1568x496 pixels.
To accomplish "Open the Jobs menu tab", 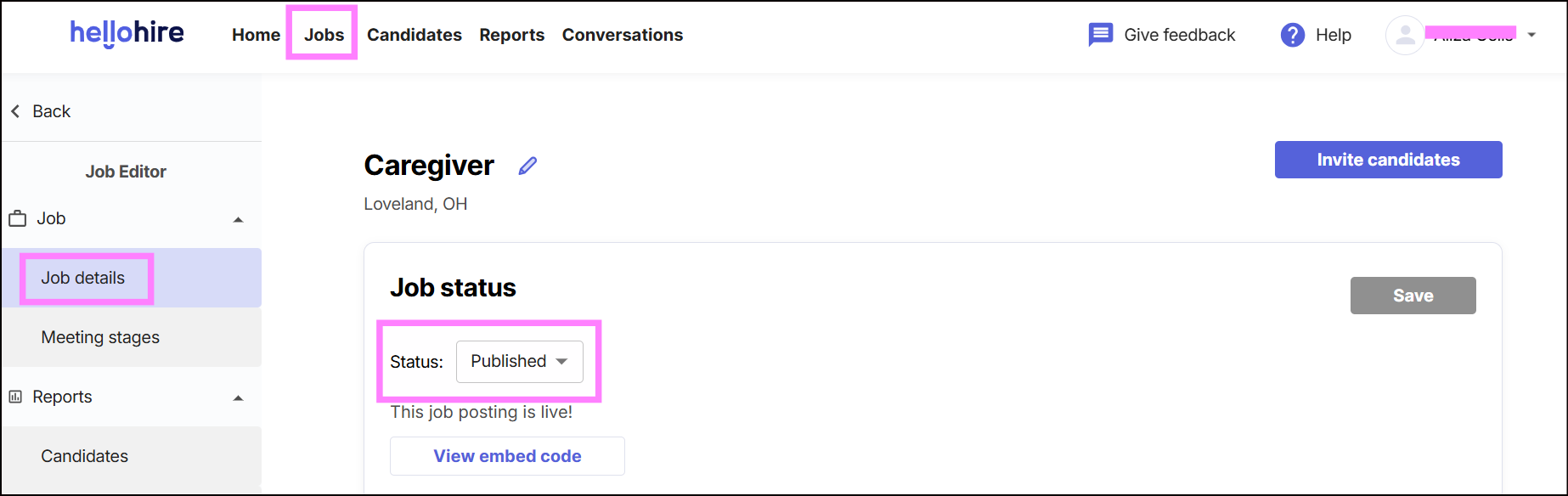I will tap(324, 35).
